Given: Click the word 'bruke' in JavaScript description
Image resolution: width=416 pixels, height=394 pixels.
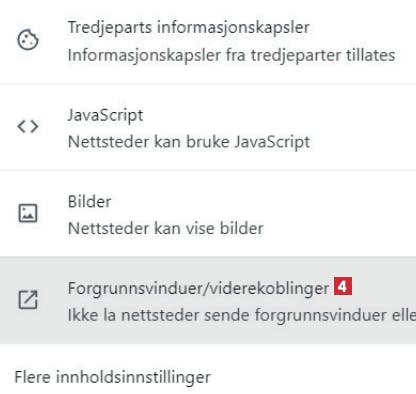Looking at the screenshot, I should pos(208,142).
